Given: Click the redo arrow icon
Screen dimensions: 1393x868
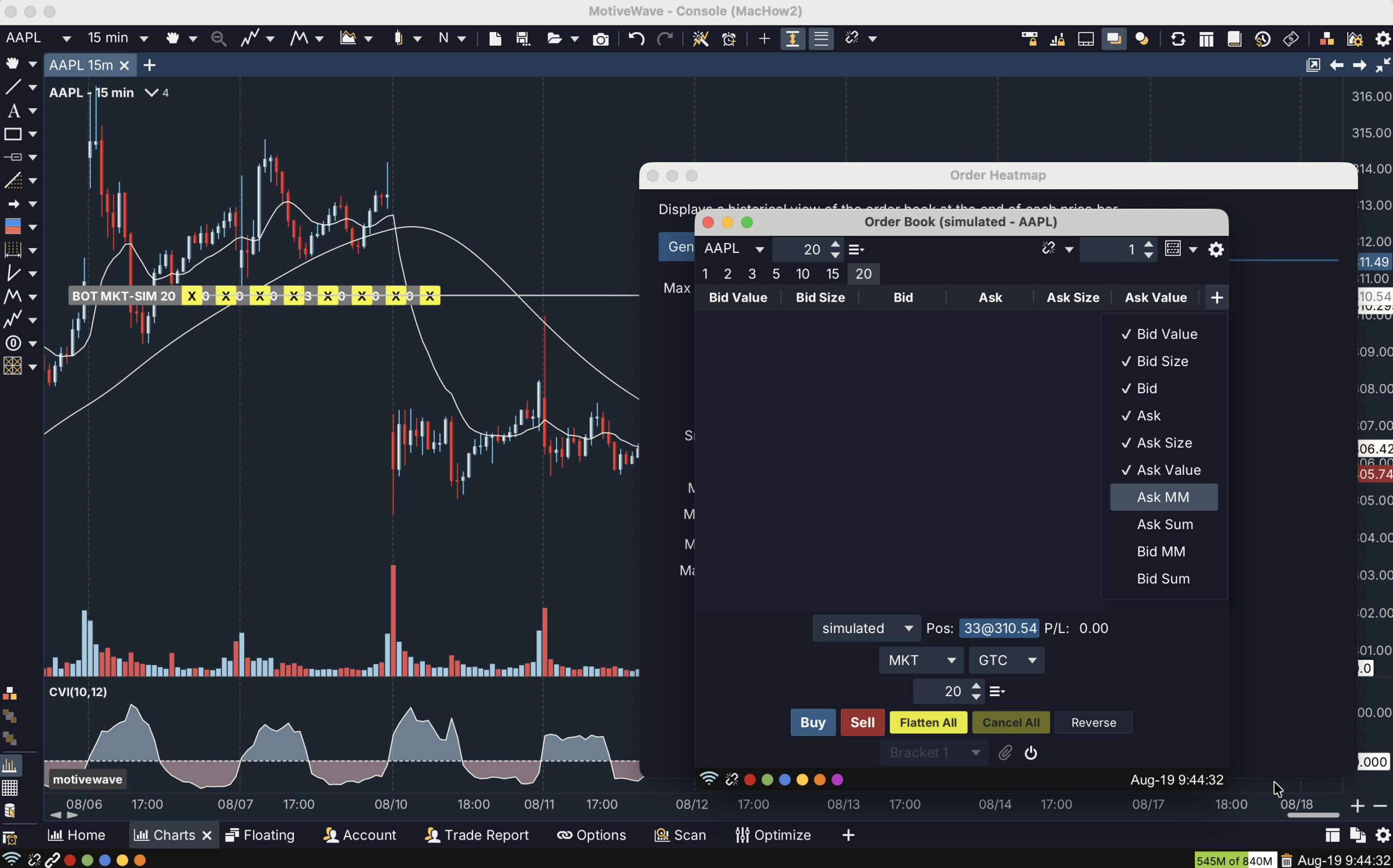Looking at the screenshot, I should point(665,39).
